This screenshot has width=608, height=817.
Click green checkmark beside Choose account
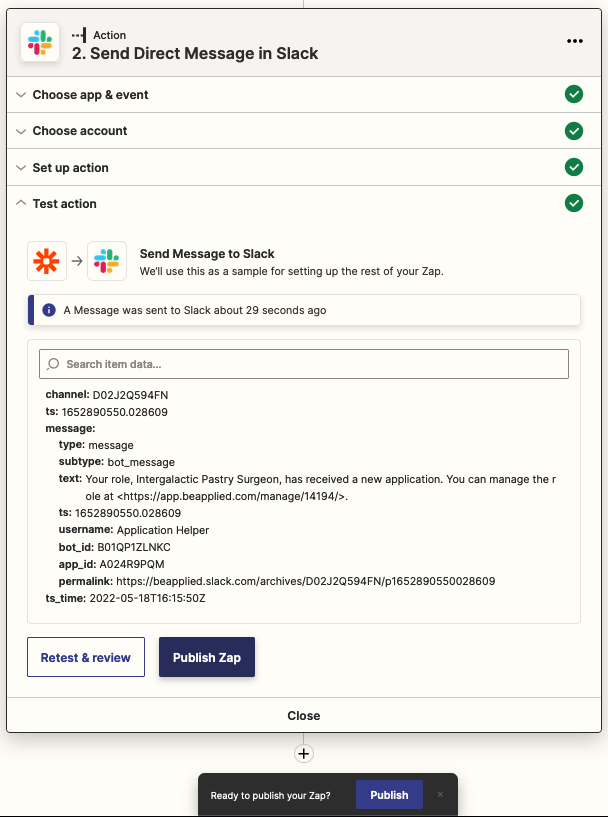click(574, 131)
